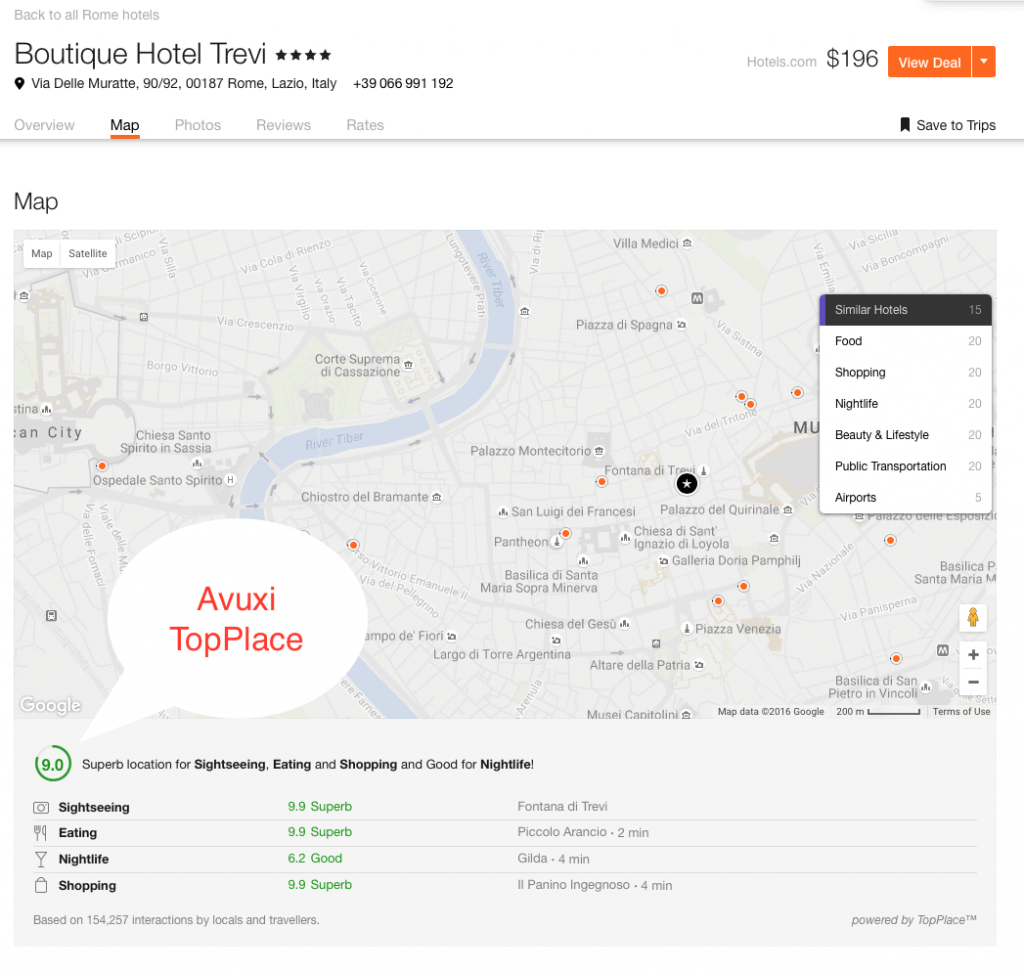Viewport: 1024px width, 973px height.
Task: Open the map Terms of Use link
Action: (x=961, y=711)
